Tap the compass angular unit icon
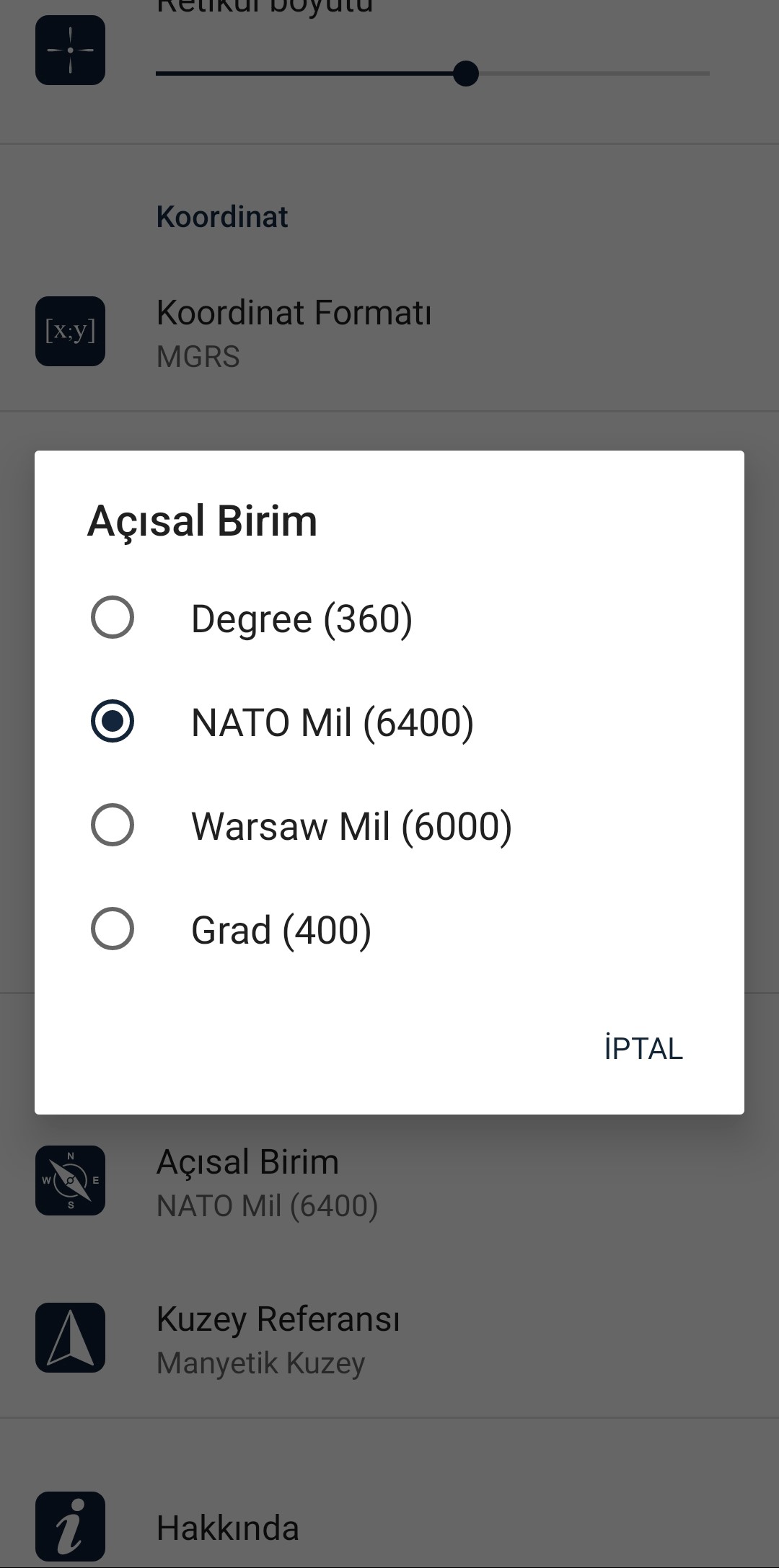779x1568 pixels. tap(70, 1180)
